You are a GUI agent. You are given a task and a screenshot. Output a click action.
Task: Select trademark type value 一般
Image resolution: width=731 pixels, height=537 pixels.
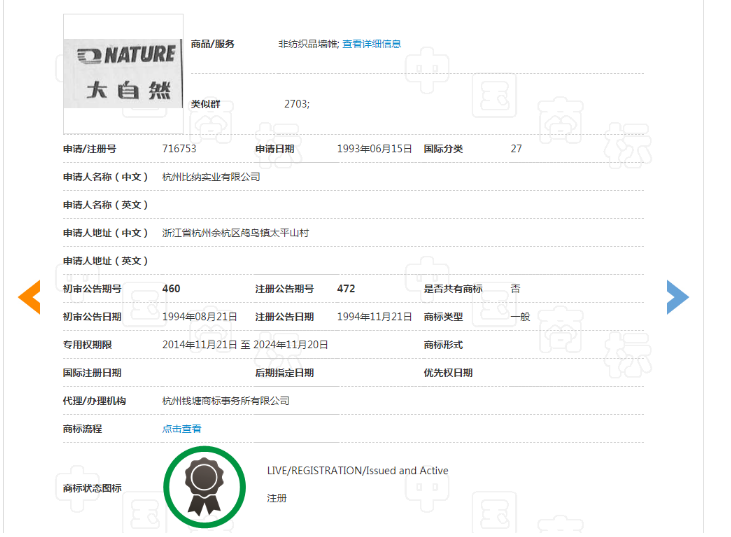[520, 317]
